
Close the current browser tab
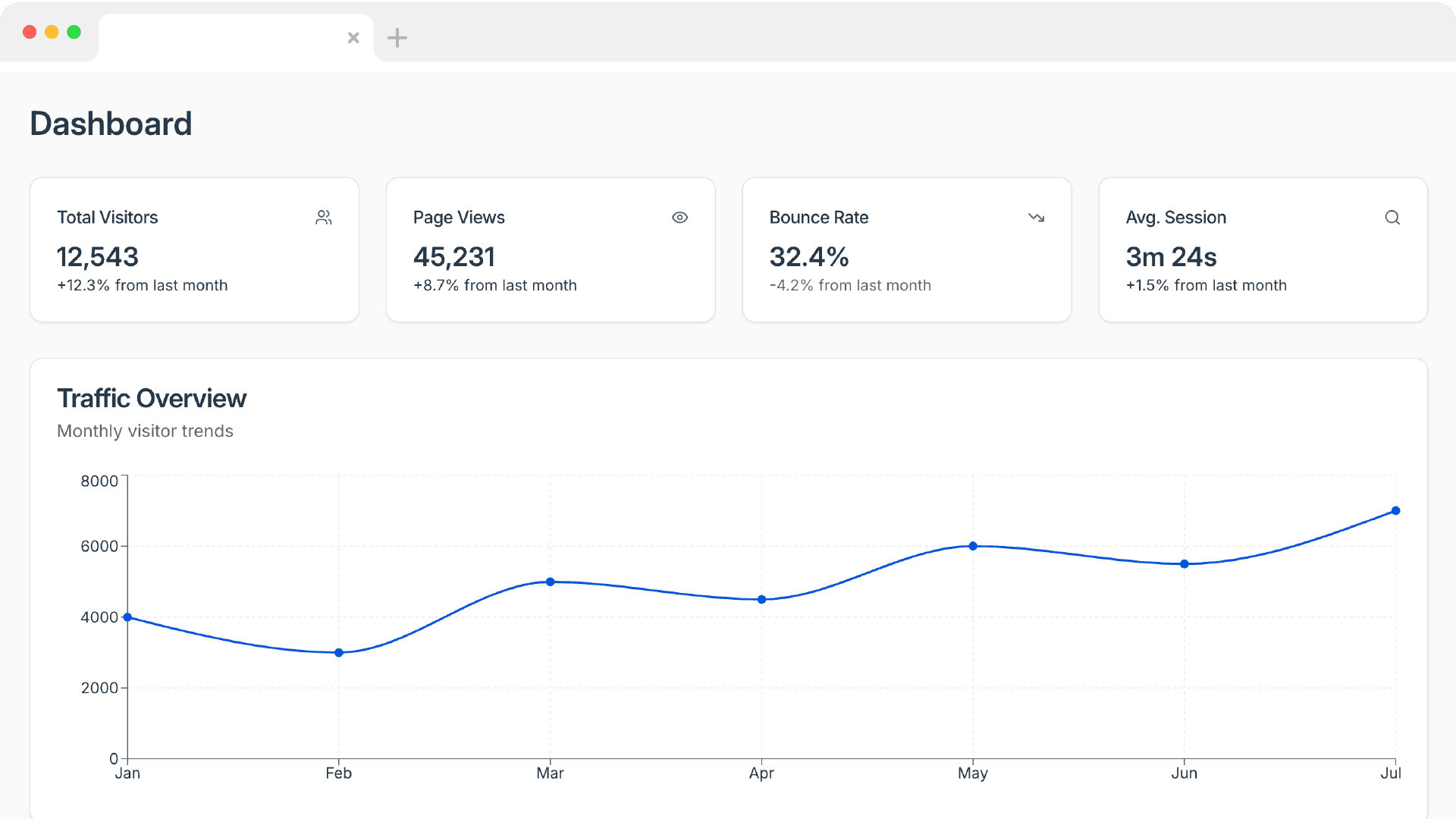[353, 38]
